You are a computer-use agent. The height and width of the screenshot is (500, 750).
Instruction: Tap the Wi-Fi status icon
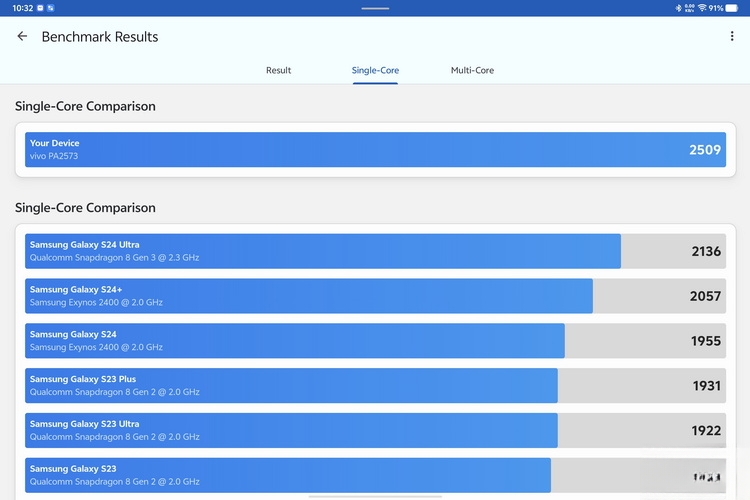click(x=702, y=8)
